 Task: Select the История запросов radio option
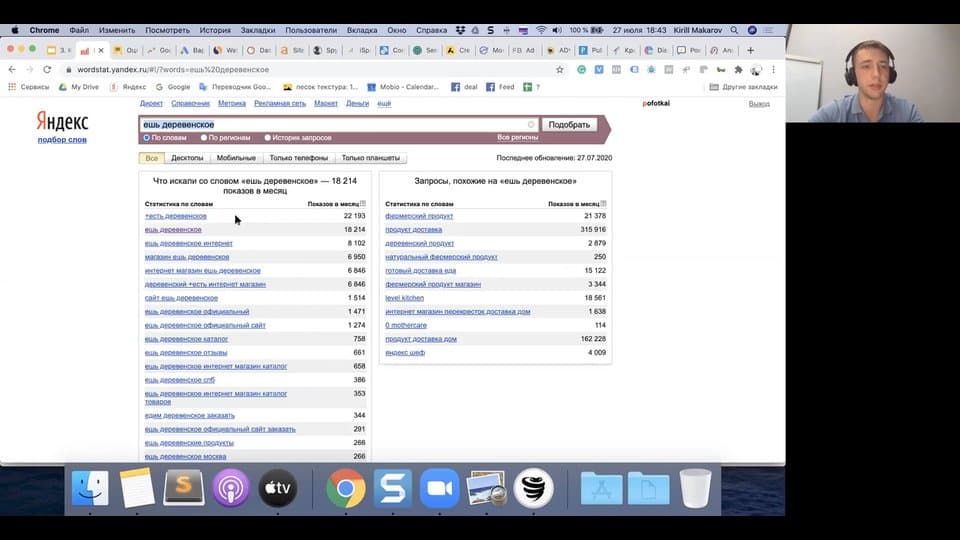[x=268, y=138]
